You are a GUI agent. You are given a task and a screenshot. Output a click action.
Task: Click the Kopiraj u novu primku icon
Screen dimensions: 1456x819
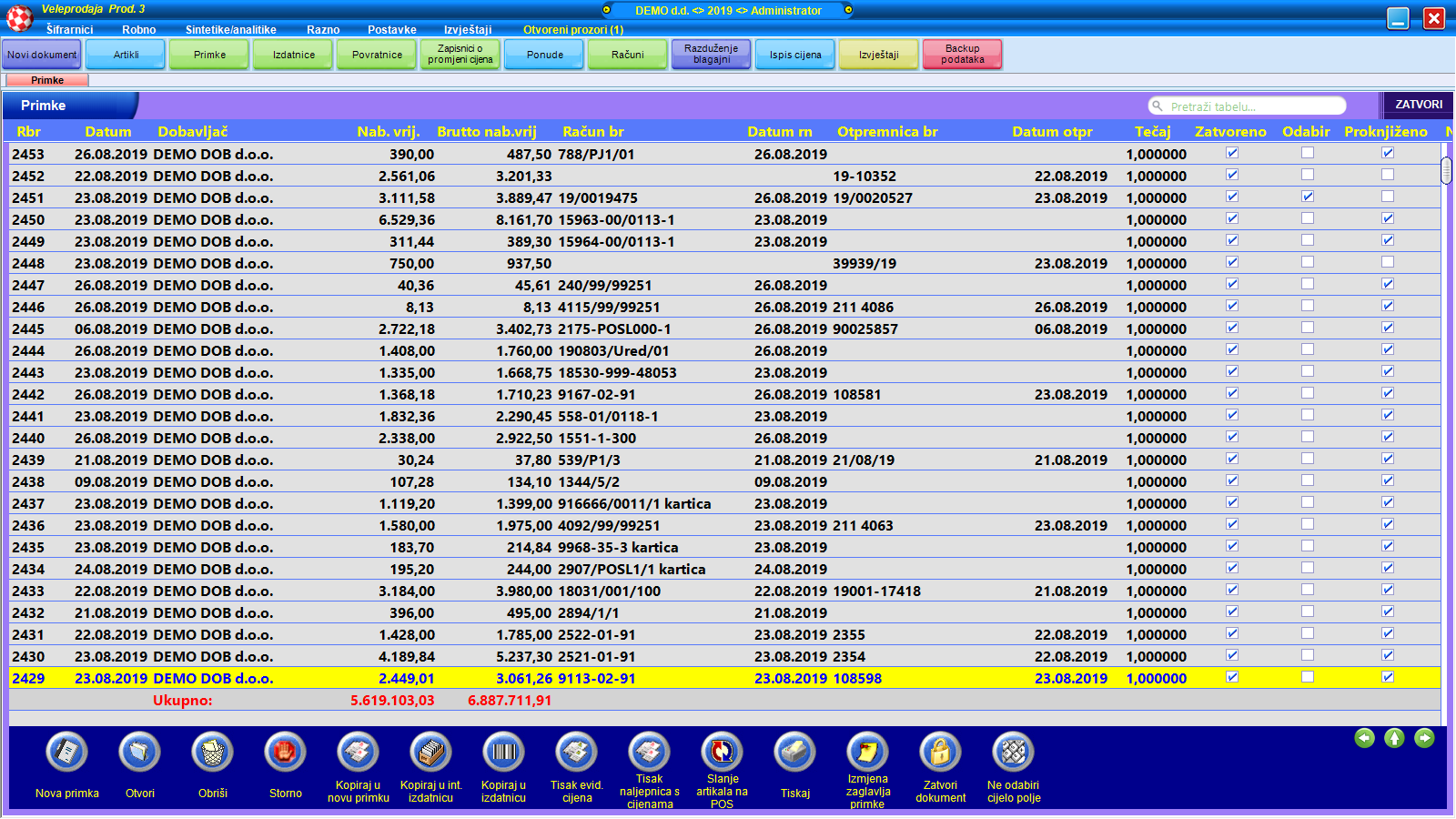pyautogui.click(x=359, y=753)
